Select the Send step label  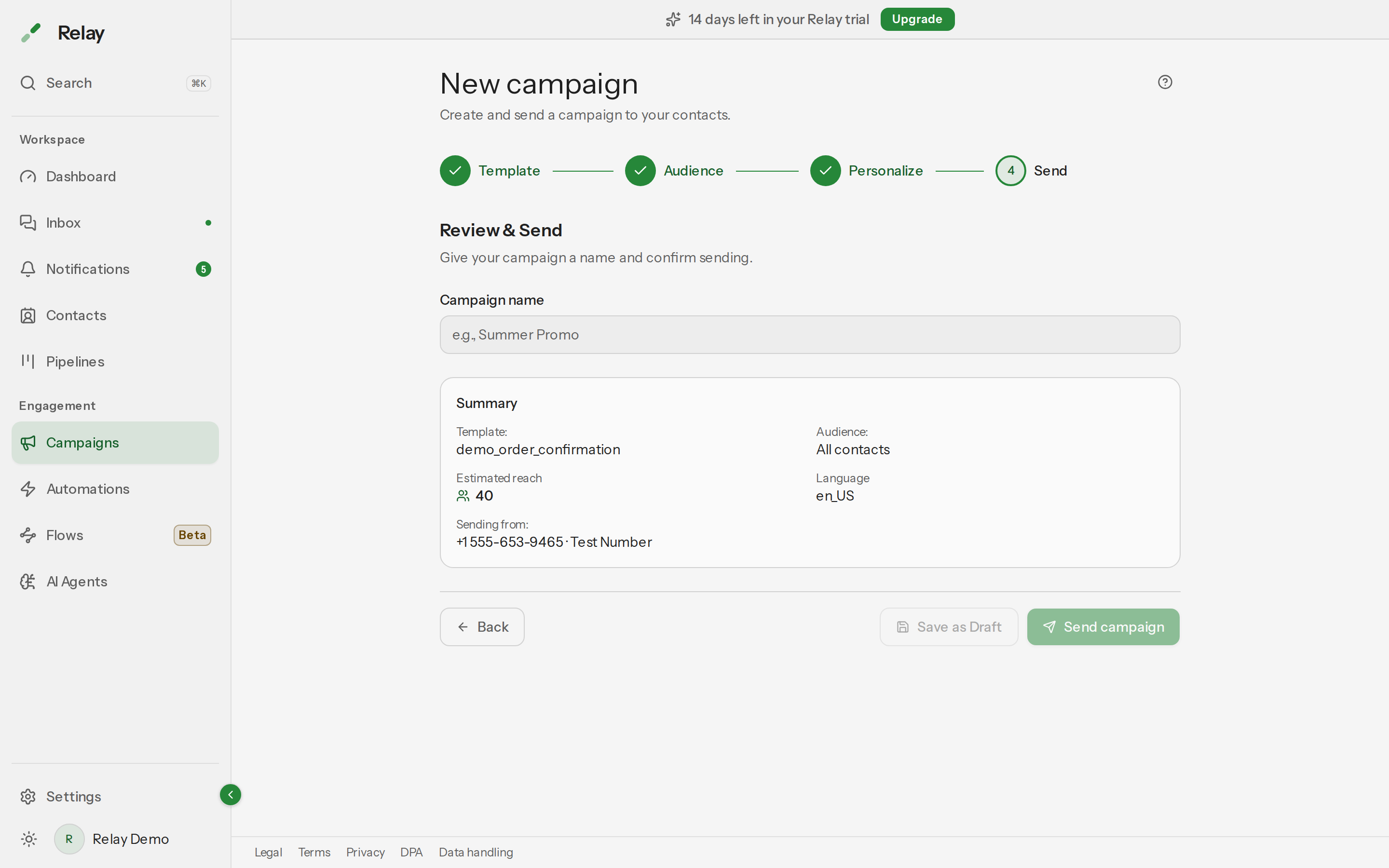[1050, 171]
